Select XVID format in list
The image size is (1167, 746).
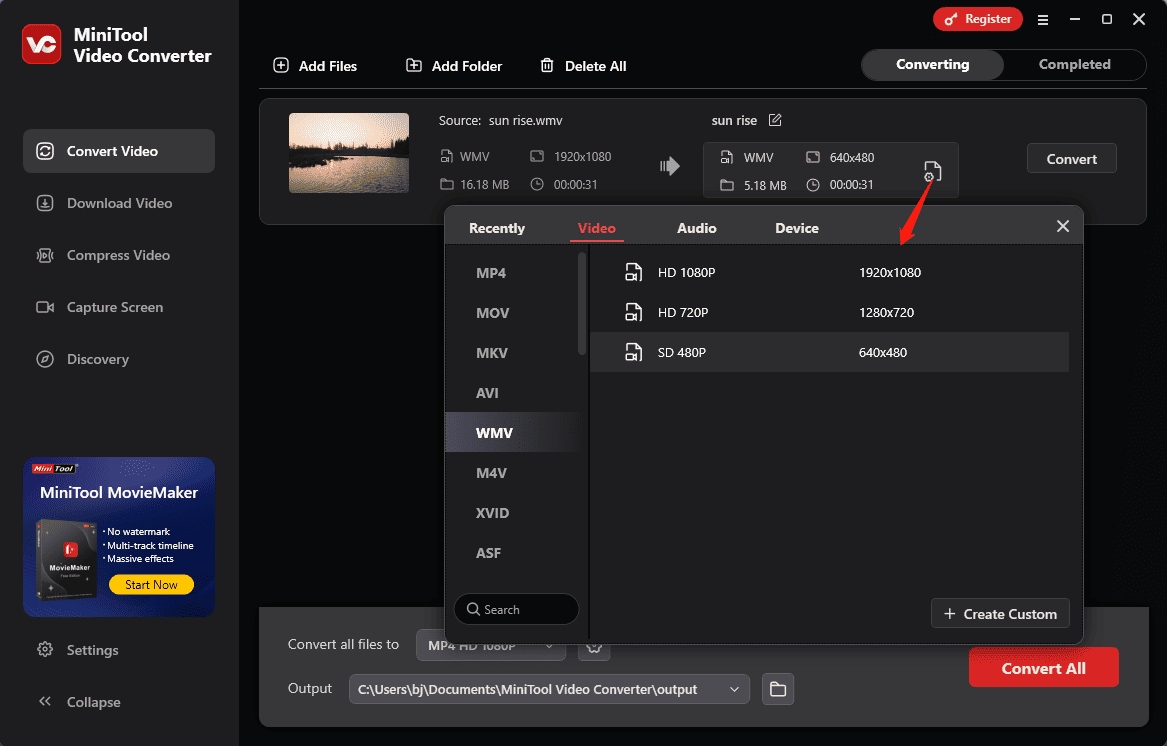pyautogui.click(x=511, y=513)
